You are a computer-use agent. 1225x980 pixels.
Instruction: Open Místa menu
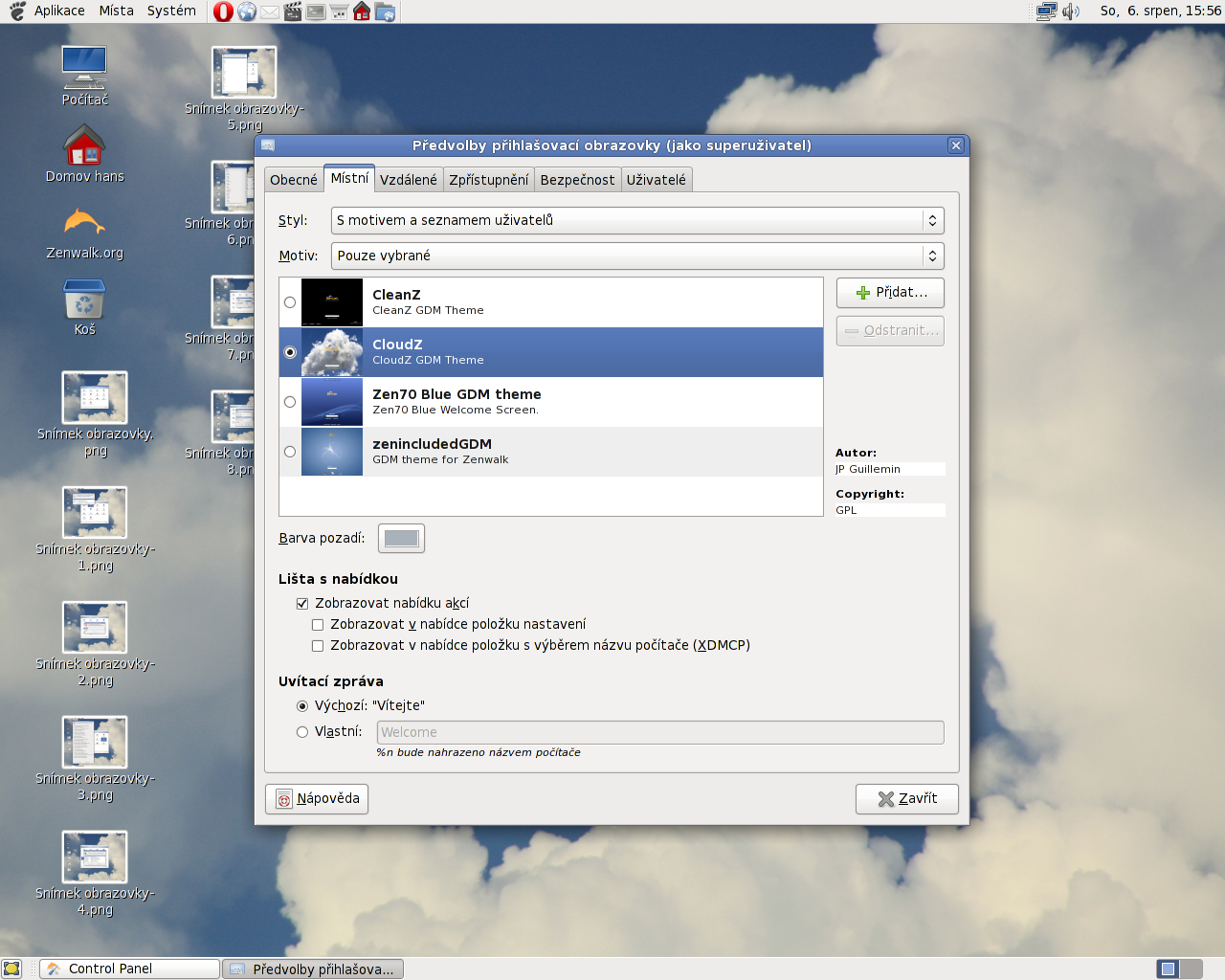[117, 11]
